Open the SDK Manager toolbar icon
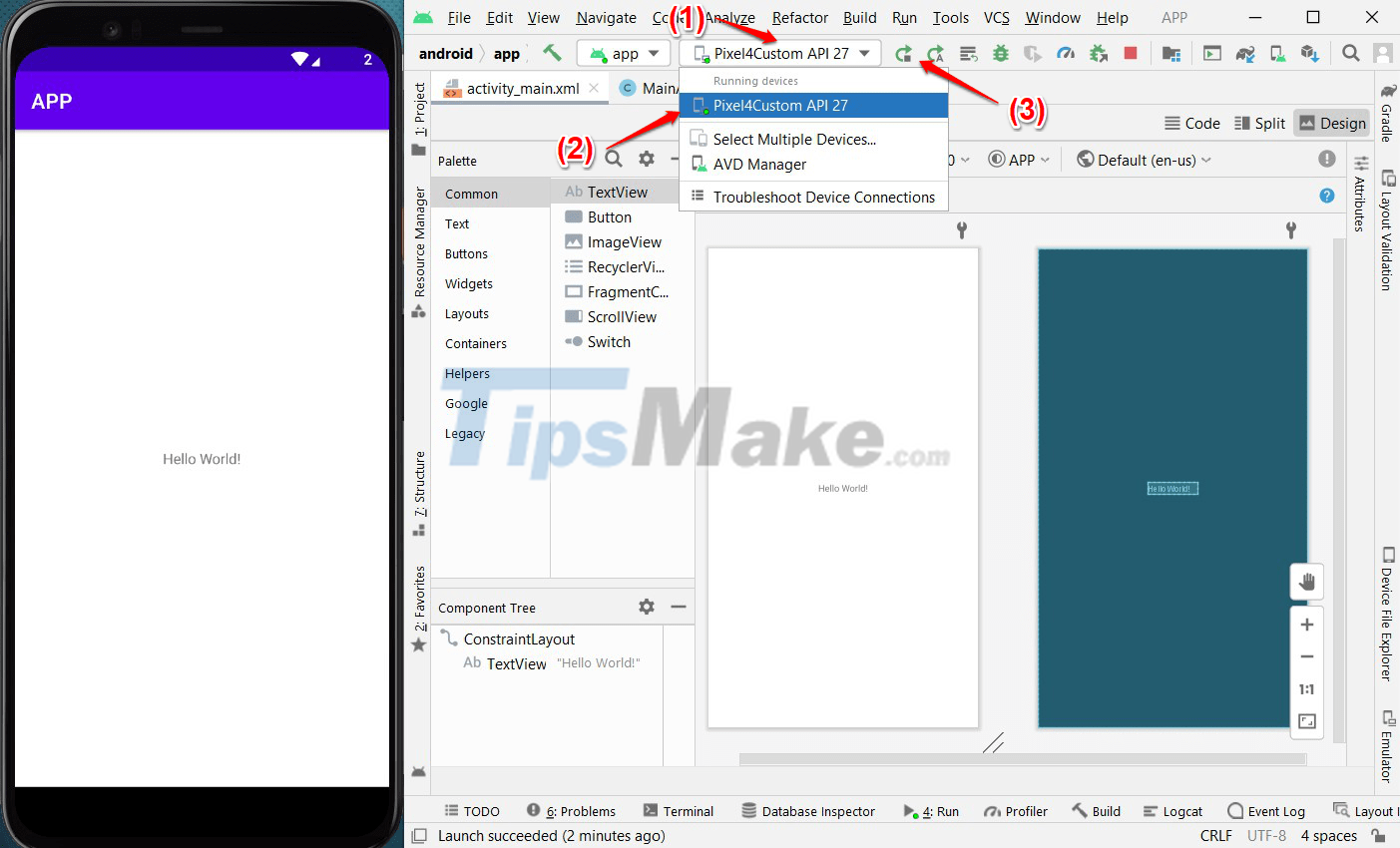 click(1307, 53)
